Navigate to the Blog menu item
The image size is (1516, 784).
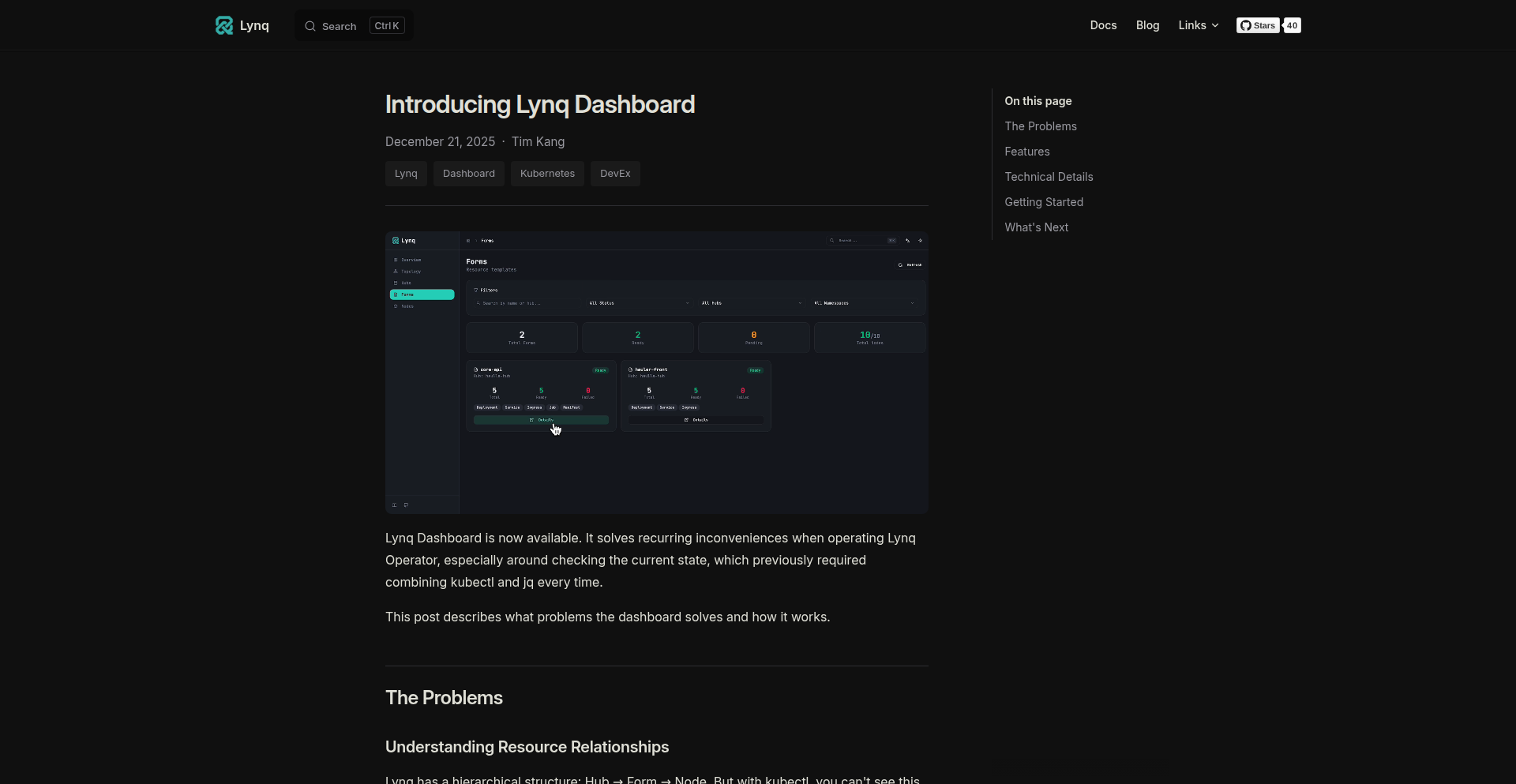tap(1147, 24)
